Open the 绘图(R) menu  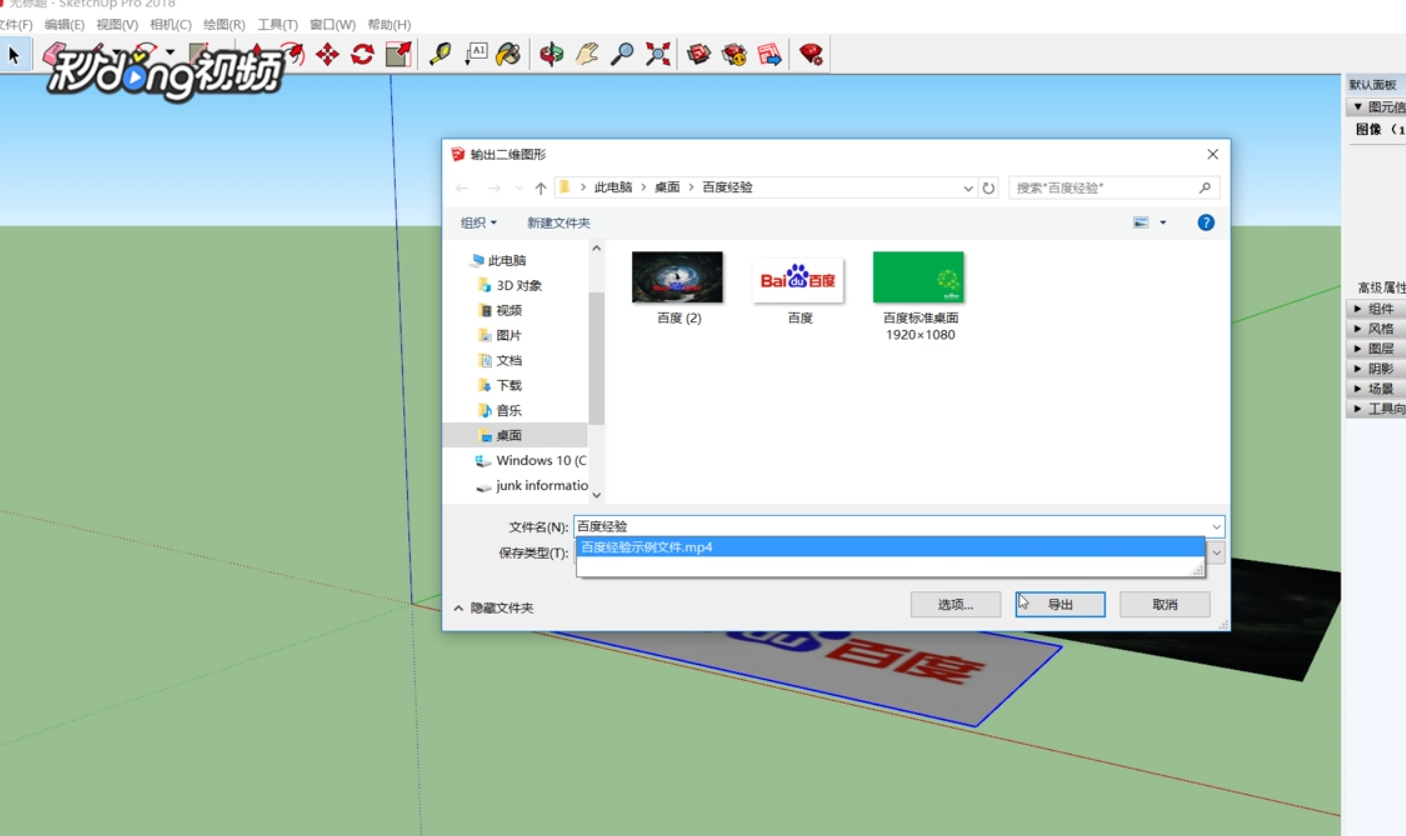tap(224, 24)
